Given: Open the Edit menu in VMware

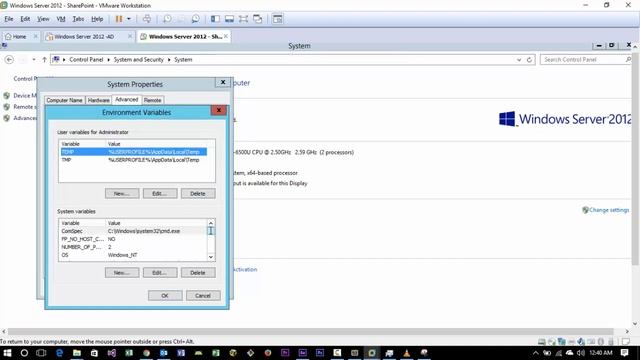Looking at the screenshot, I should tap(25, 19).
